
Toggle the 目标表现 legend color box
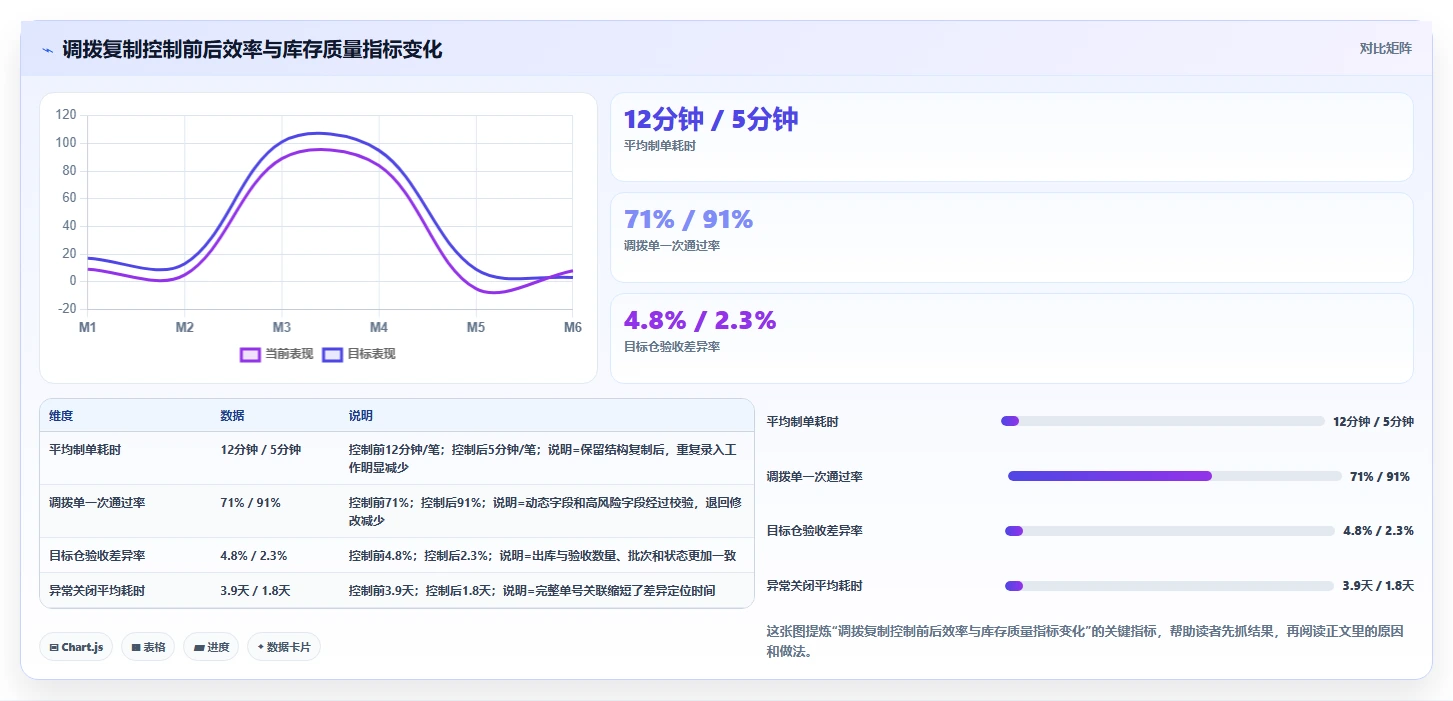coord(333,354)
